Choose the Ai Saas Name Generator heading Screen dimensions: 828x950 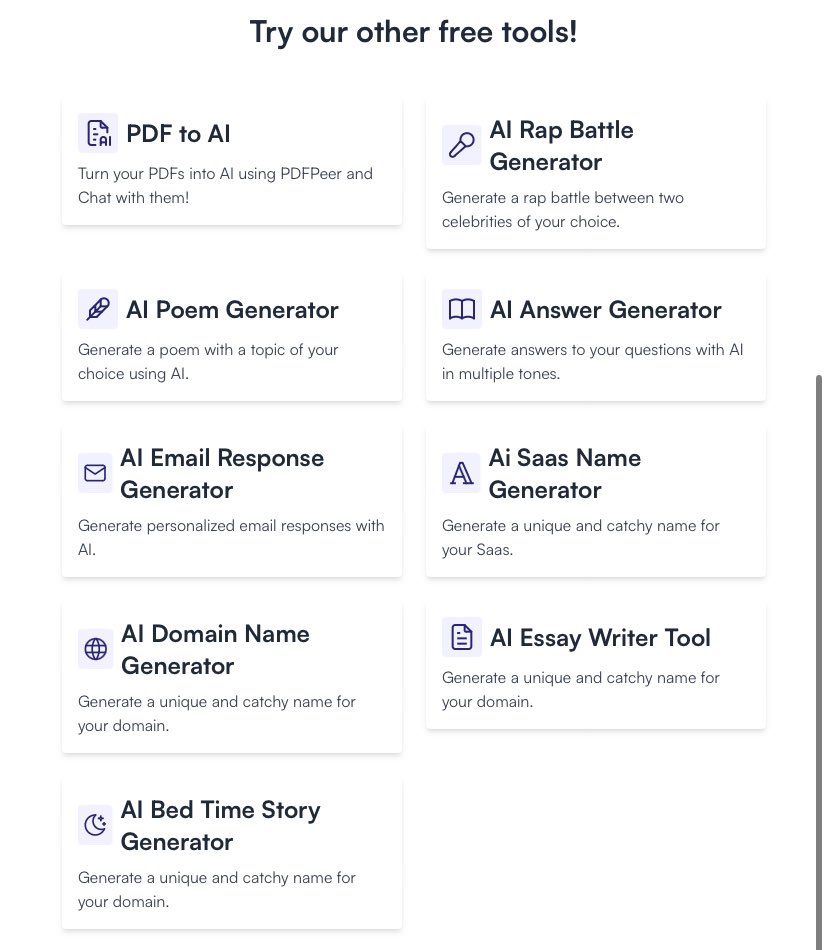[x=565, y=474]
